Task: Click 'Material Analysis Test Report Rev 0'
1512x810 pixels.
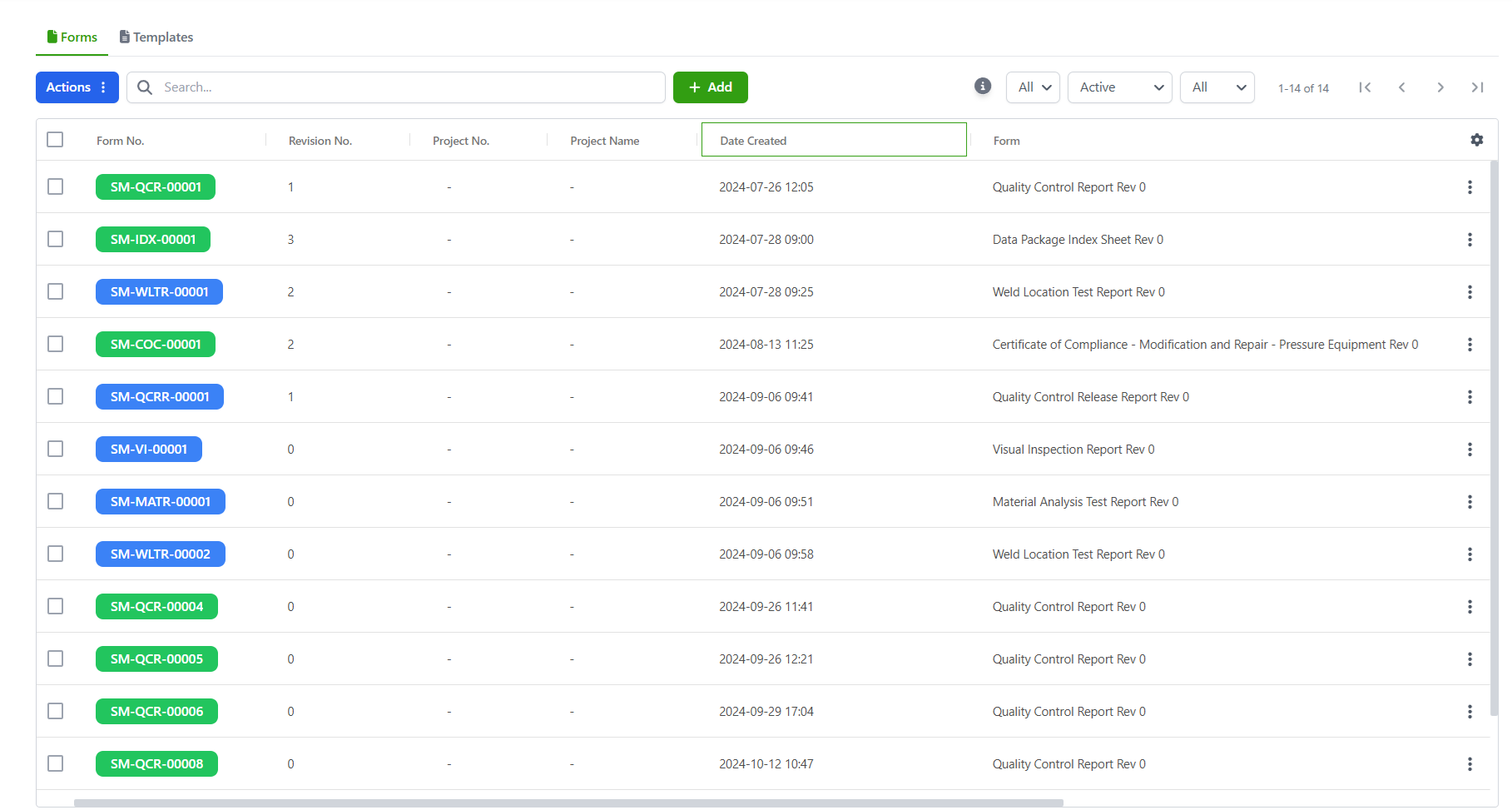Action: (1085, 502)
